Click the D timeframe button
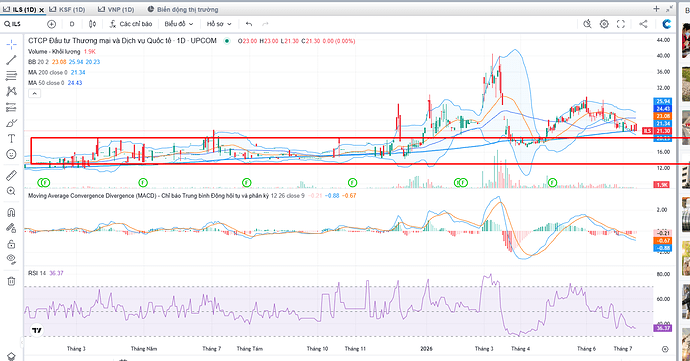 72,24
